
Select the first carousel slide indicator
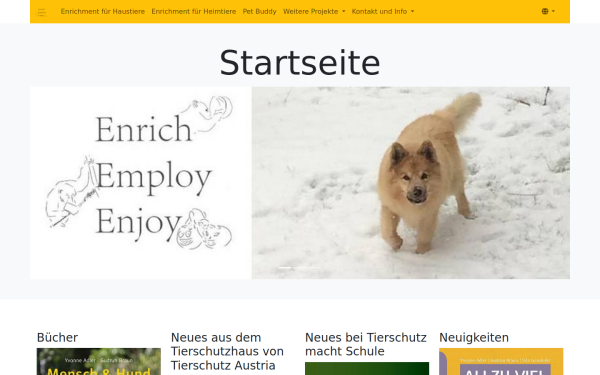click(x=285, y=267)
